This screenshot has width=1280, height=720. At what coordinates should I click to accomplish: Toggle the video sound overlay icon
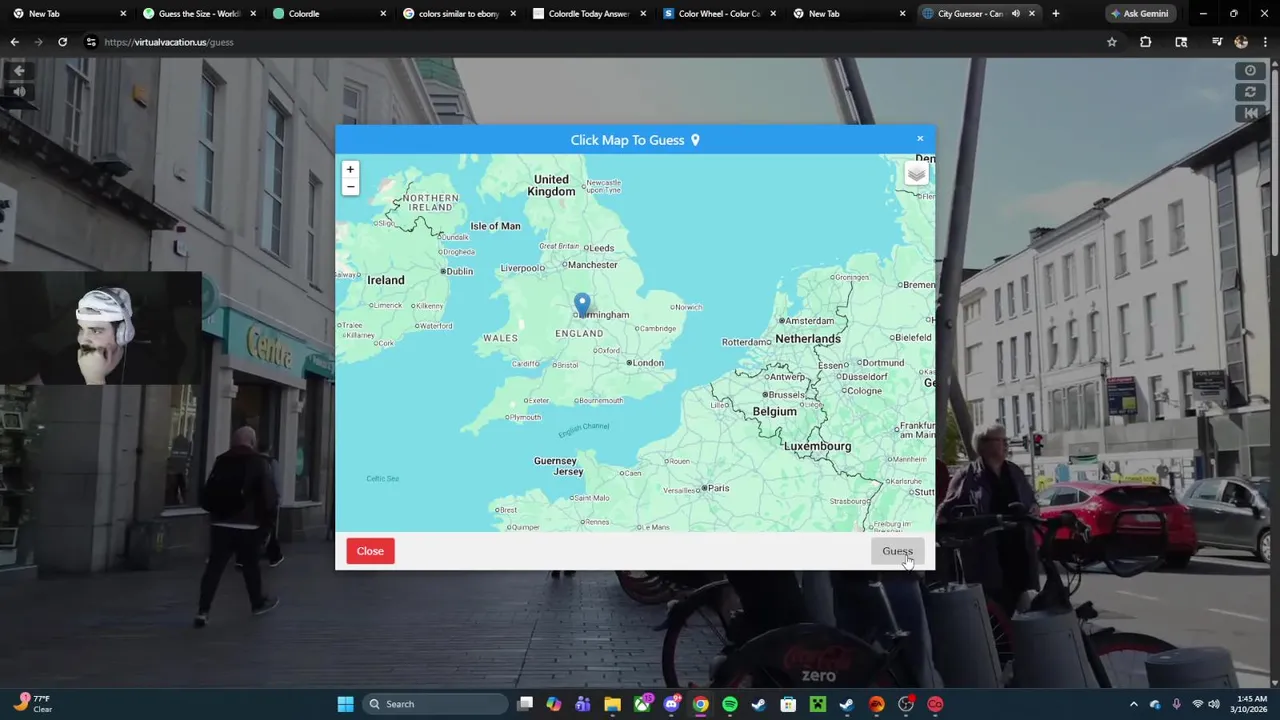click(x=19, y=92)
